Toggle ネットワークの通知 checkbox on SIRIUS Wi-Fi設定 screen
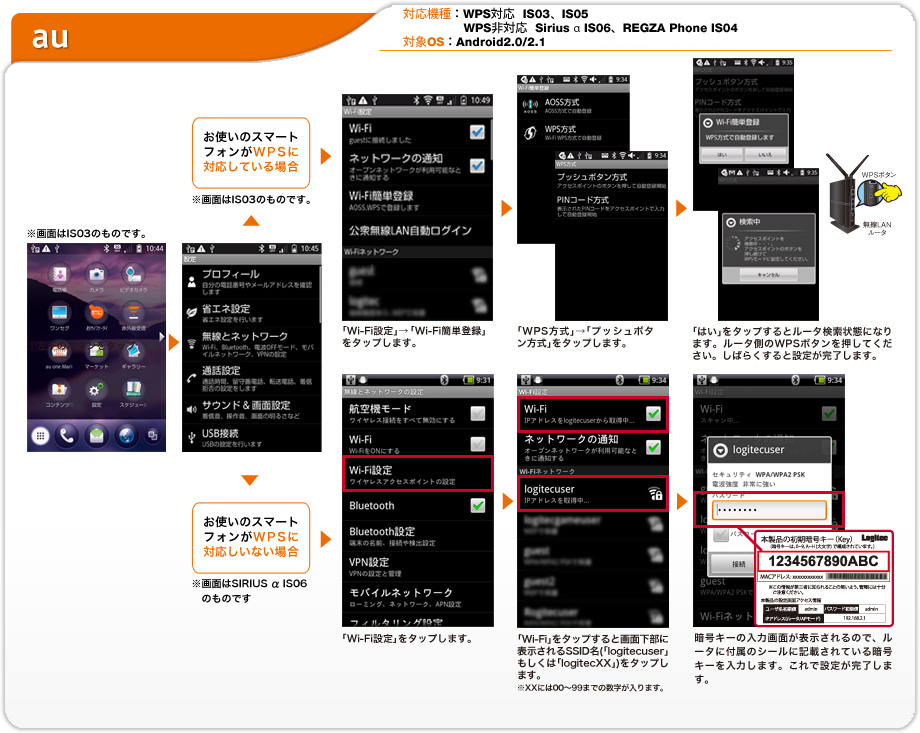The height and width of the screenshot is (733, 920). coord(653,448)
